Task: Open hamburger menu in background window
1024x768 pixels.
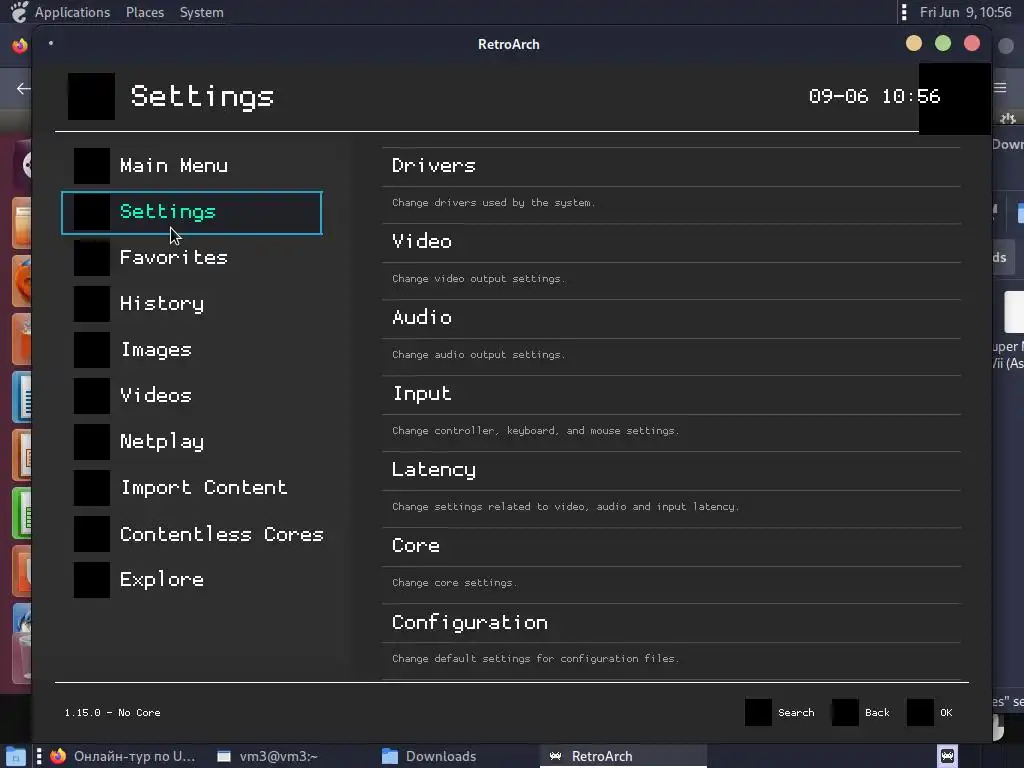Action: [1000, 88]
